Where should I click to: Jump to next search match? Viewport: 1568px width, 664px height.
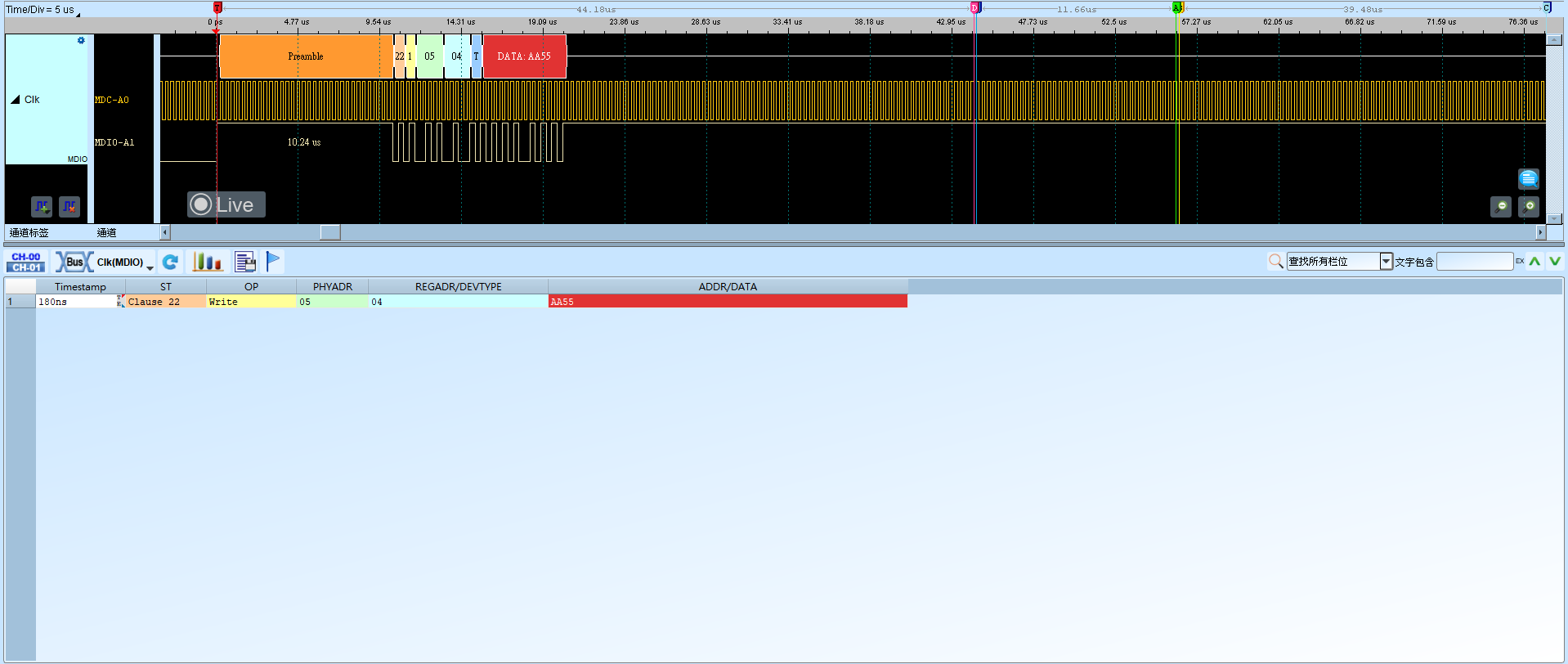pyautogui.click(x=1554, y=261)
